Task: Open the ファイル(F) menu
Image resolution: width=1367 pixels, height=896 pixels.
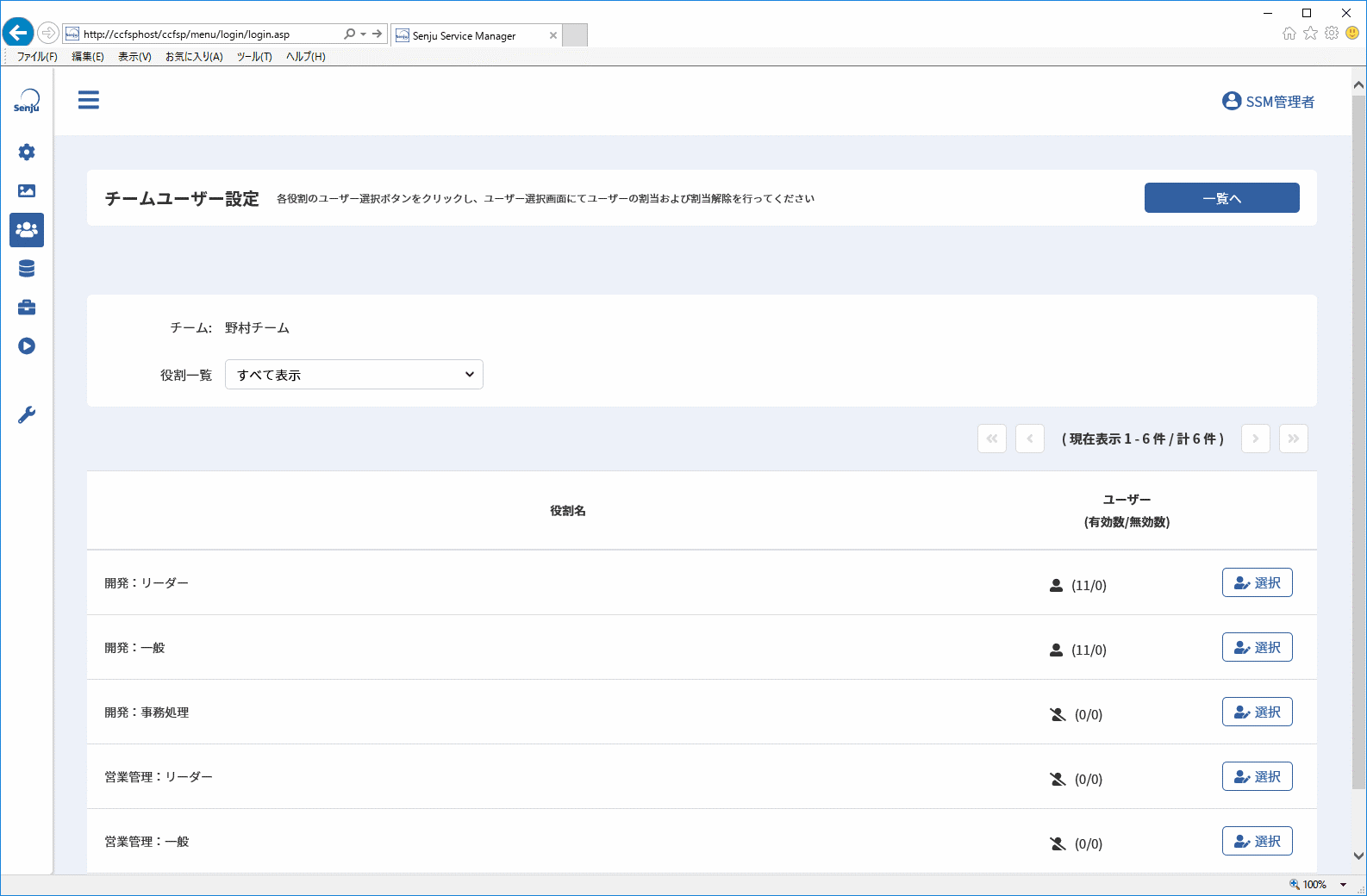Action: 37,57
